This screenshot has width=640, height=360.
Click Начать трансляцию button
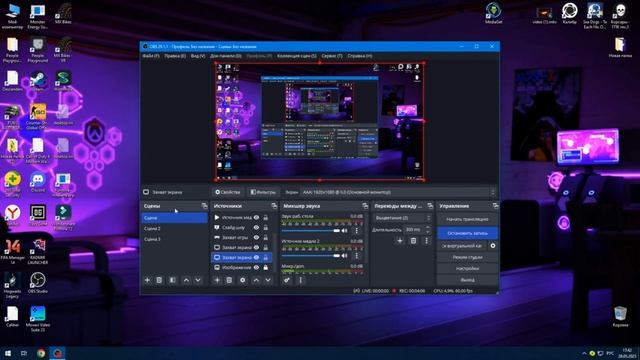(x=467, y=219)
